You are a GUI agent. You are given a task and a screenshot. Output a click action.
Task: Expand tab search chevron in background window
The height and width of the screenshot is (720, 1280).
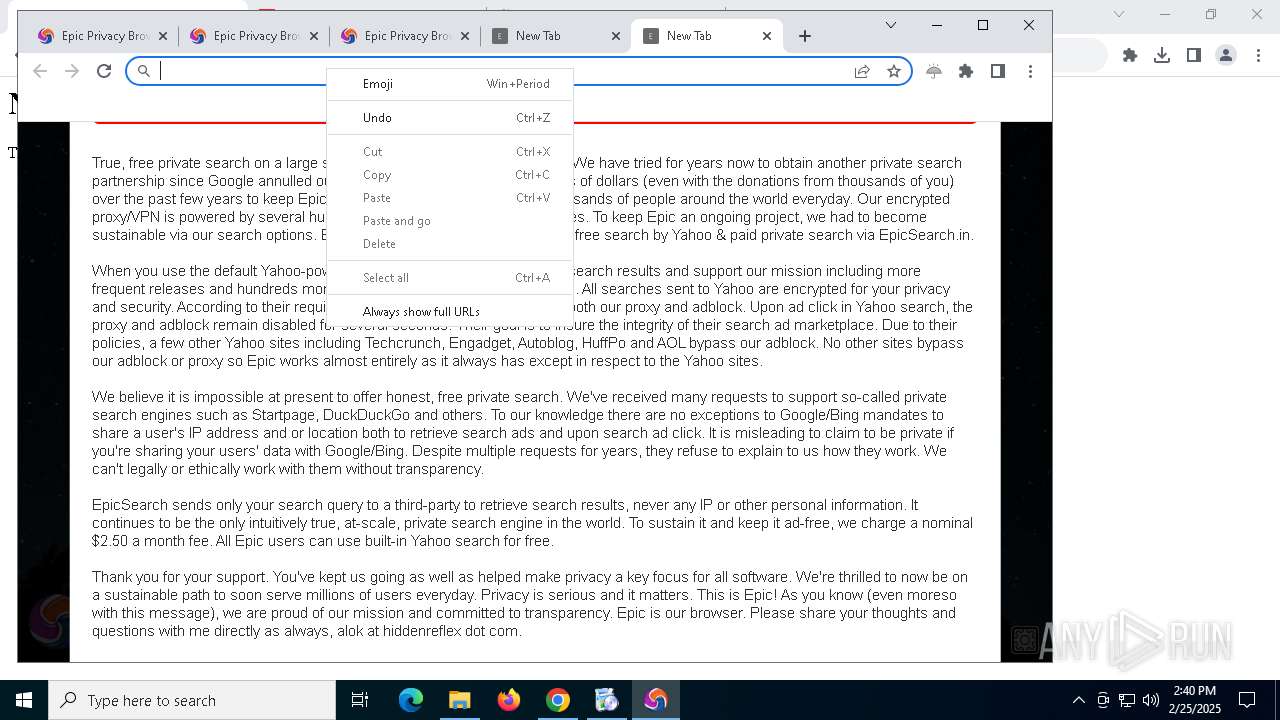[x=1119, y=14]
